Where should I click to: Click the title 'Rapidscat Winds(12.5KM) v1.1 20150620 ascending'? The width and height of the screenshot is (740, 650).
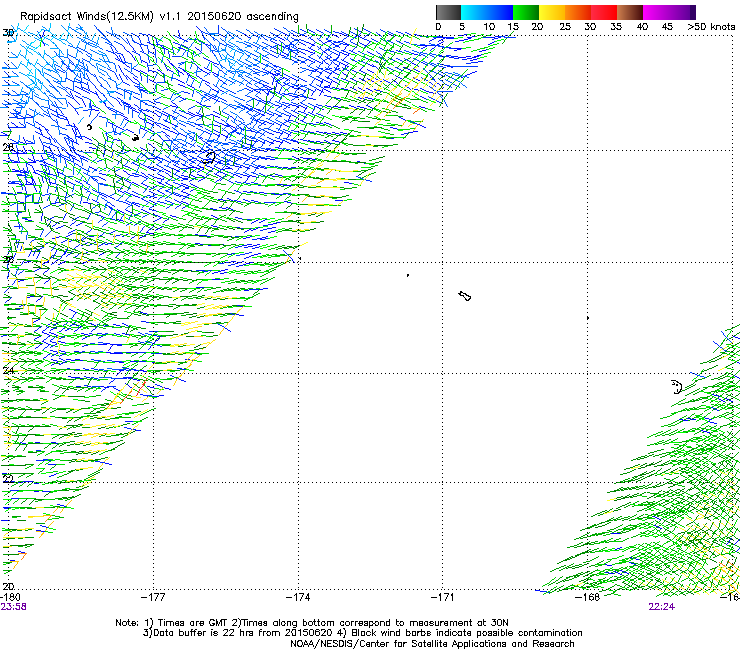pos(159,17)
